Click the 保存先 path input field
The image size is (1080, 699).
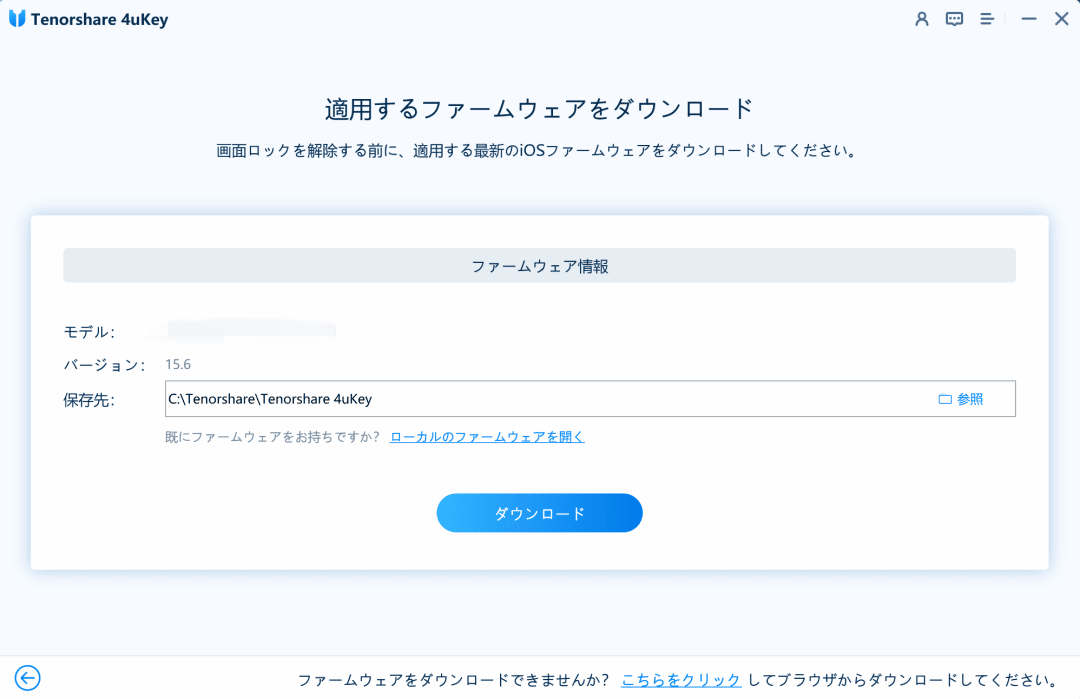click(x=590, y=399)
